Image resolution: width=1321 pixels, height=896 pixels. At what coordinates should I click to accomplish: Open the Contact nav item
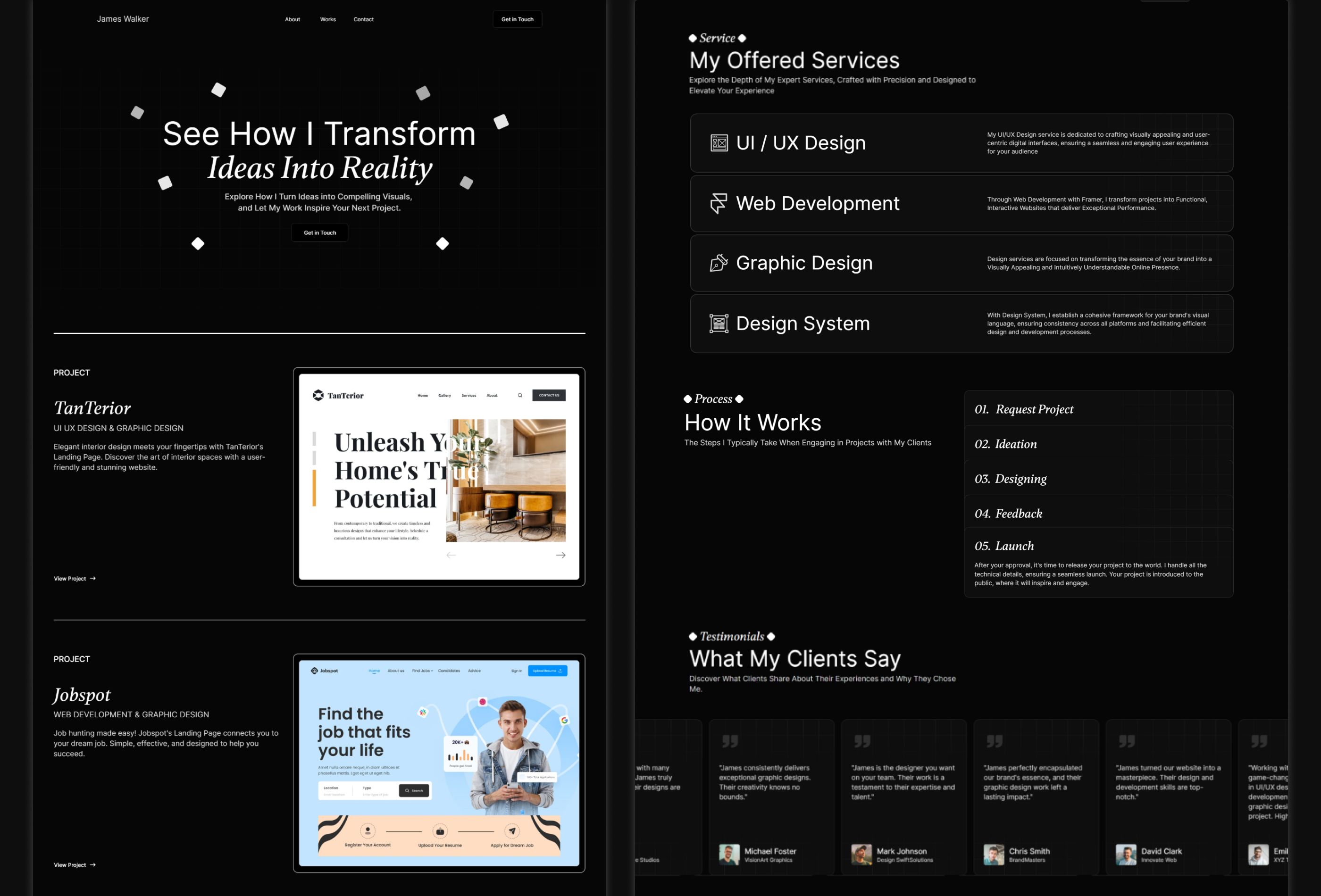363,19
